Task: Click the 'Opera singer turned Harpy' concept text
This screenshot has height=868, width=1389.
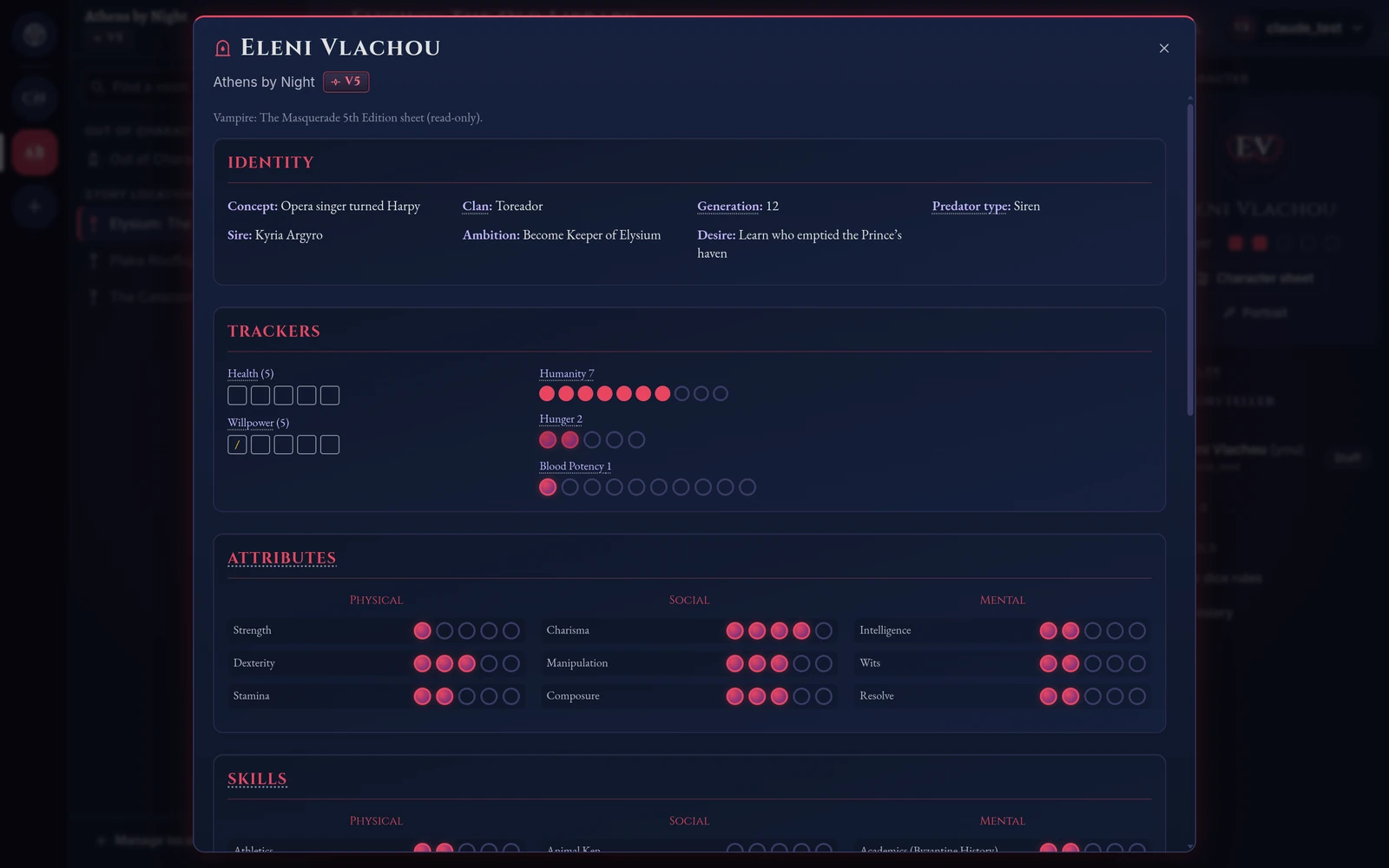Action: coord(350,206)
